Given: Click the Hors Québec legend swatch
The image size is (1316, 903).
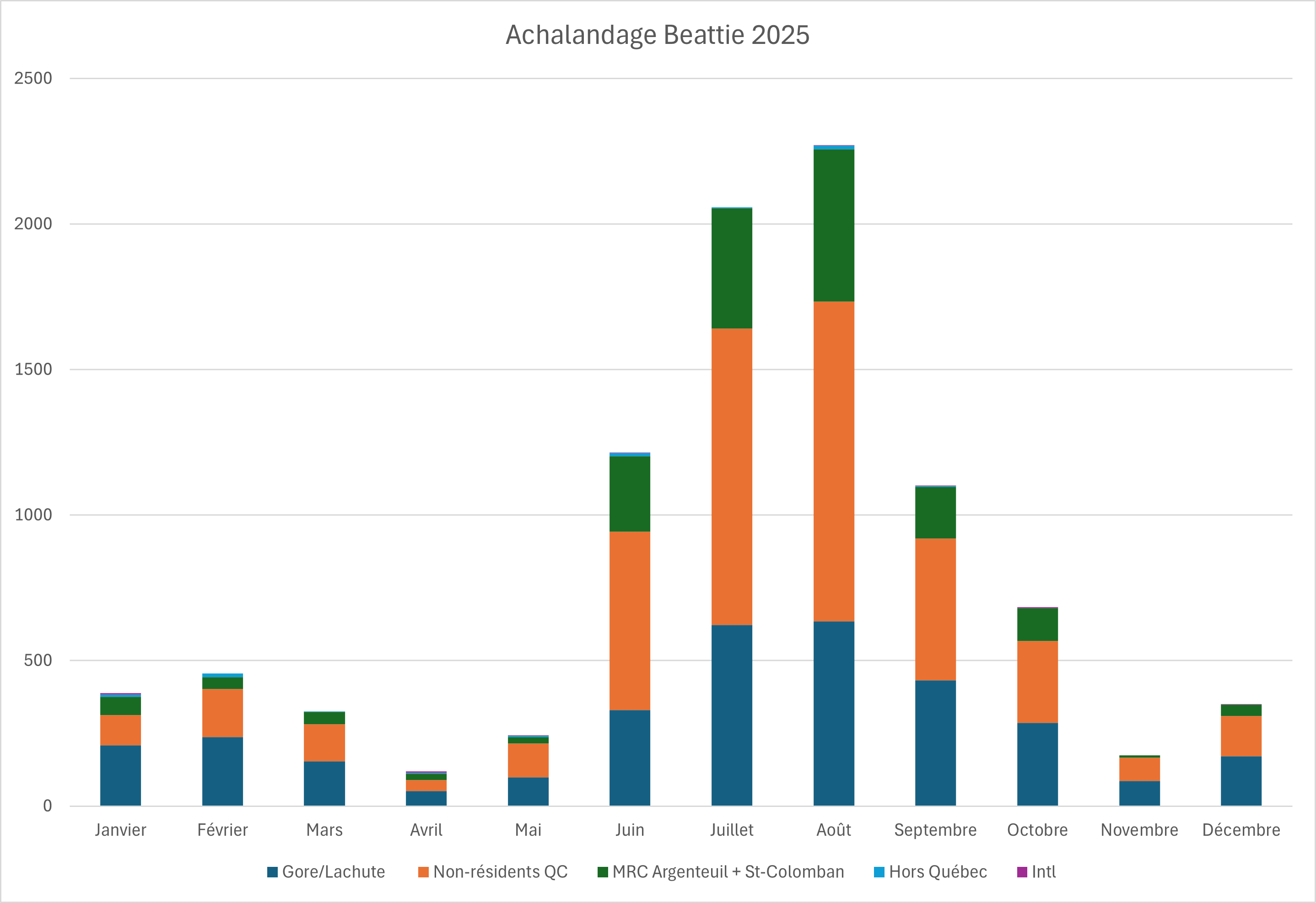Looking at the screenshot, I should (x=879, y=872).
